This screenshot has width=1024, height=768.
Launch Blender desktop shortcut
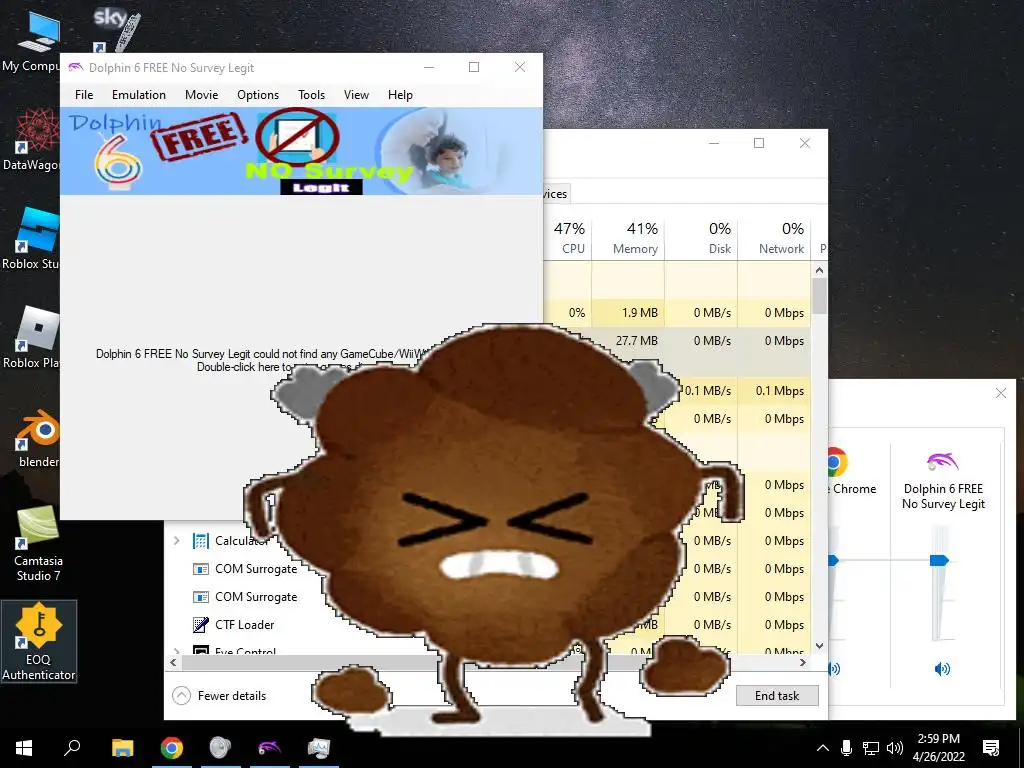coord(36,438)
